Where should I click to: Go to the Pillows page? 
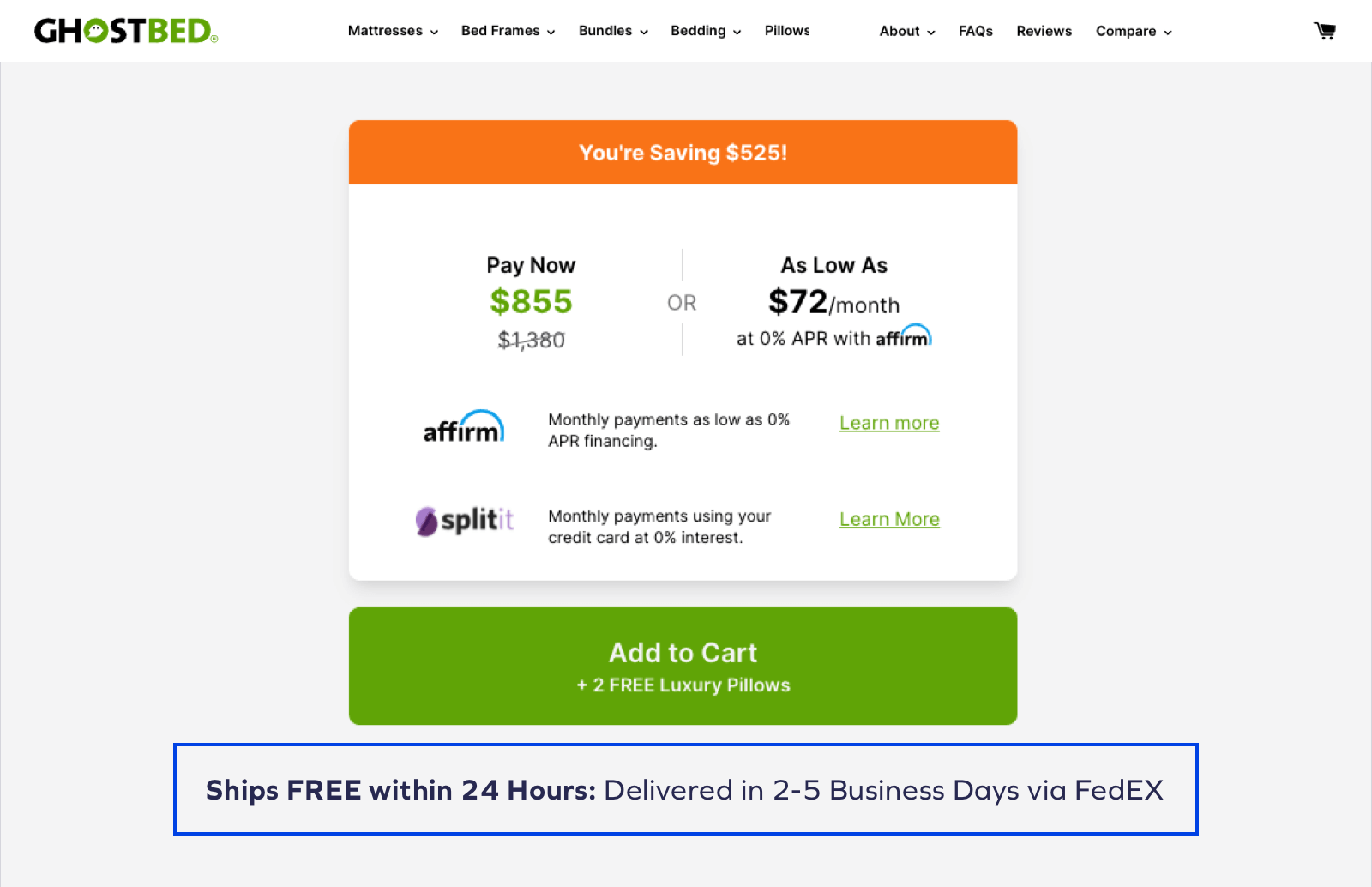[x=787, y=31]
